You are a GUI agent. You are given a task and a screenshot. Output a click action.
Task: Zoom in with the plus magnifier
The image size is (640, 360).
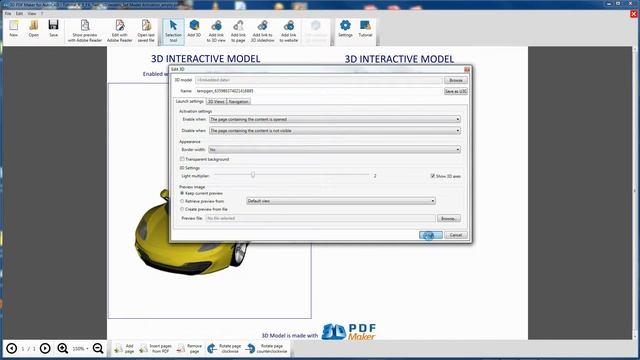(x=62, y=349)
